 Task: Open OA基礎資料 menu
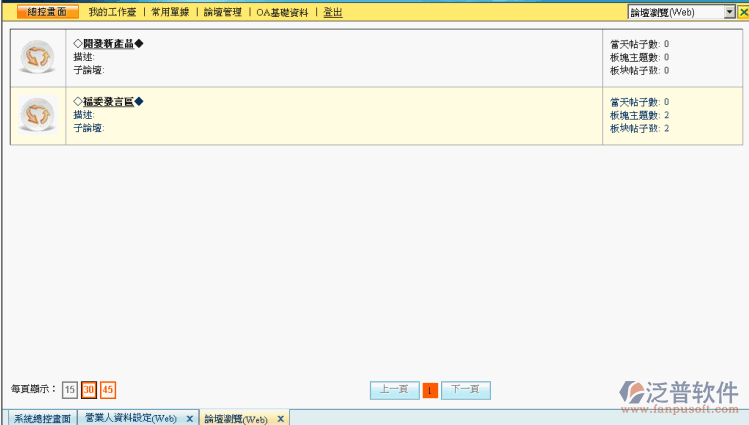[282, 13]
